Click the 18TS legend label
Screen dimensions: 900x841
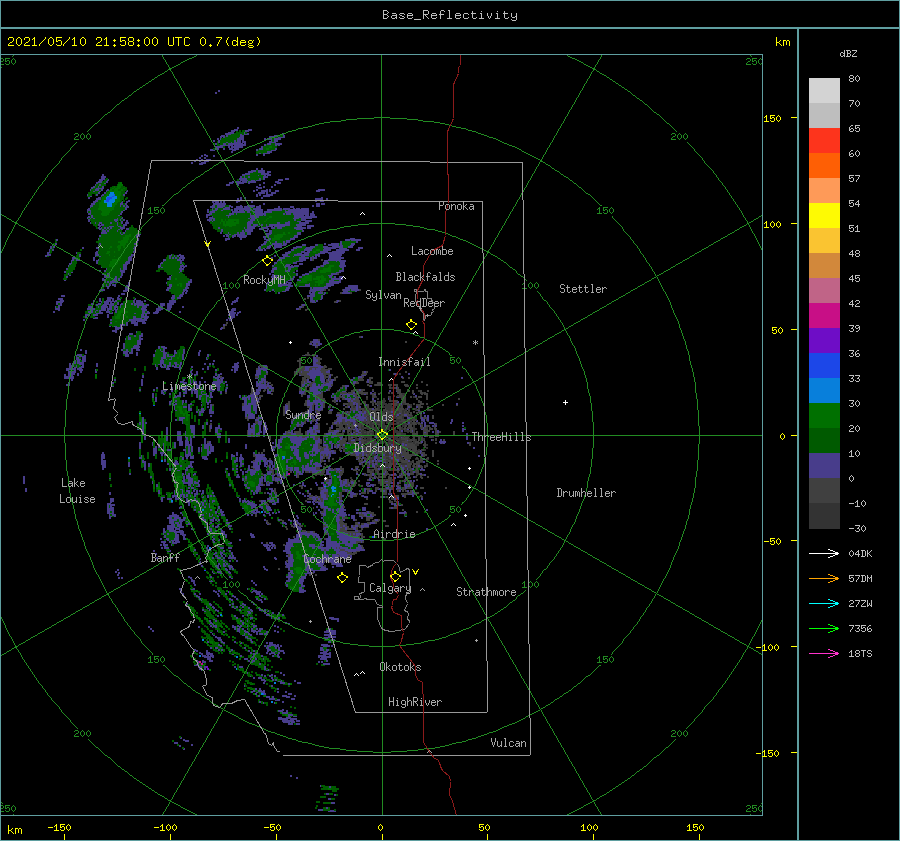coord(860,653)
